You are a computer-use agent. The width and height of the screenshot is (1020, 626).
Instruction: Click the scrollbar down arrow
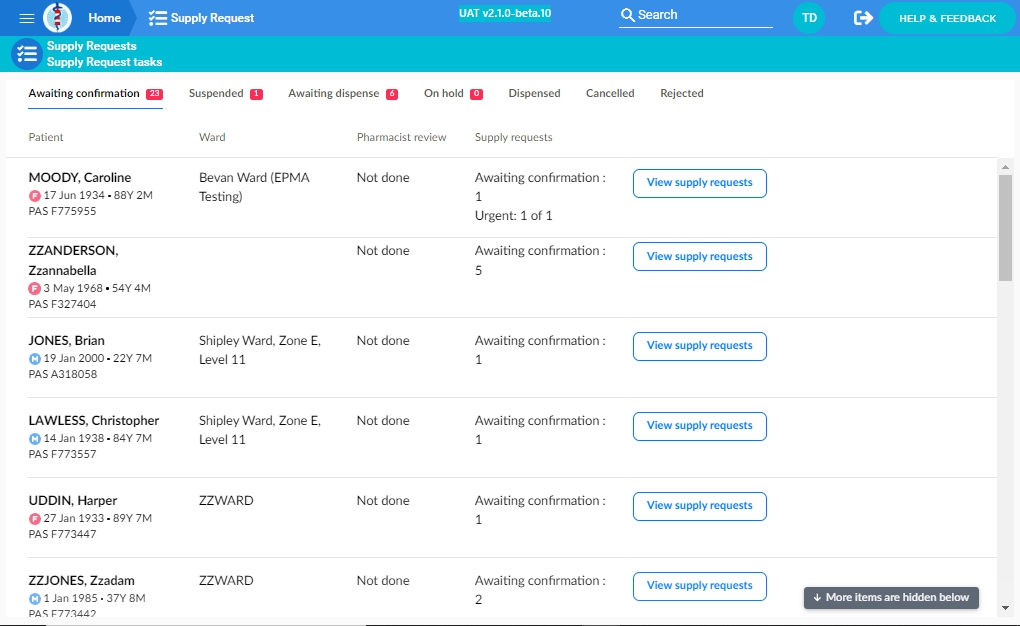[1005, 608]
